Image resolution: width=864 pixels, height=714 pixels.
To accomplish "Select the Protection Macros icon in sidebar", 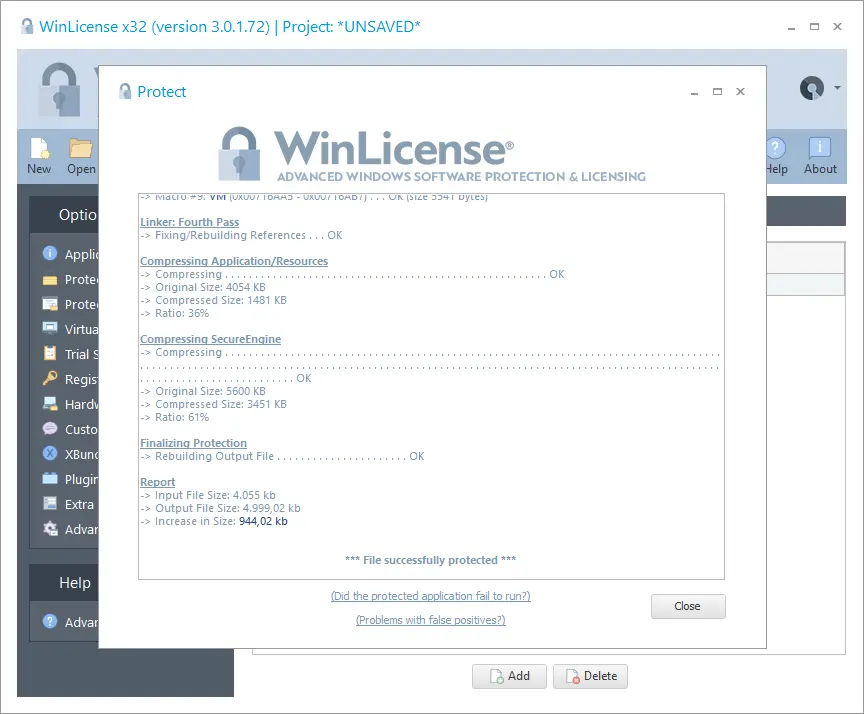I will (x=50, y=304).
